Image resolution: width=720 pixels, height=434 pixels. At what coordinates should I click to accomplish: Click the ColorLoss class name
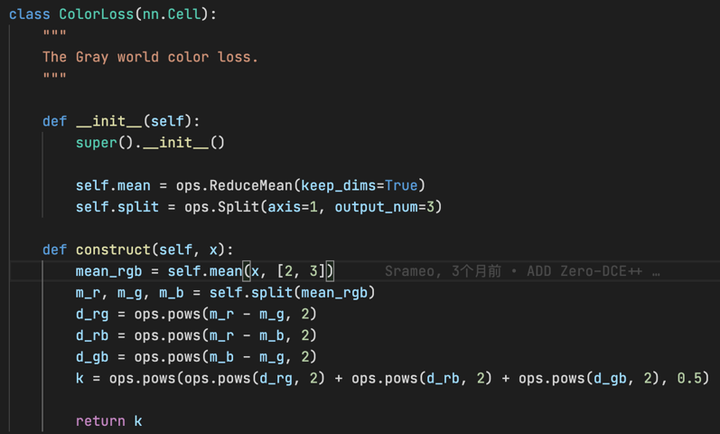[x=95, y=15]
